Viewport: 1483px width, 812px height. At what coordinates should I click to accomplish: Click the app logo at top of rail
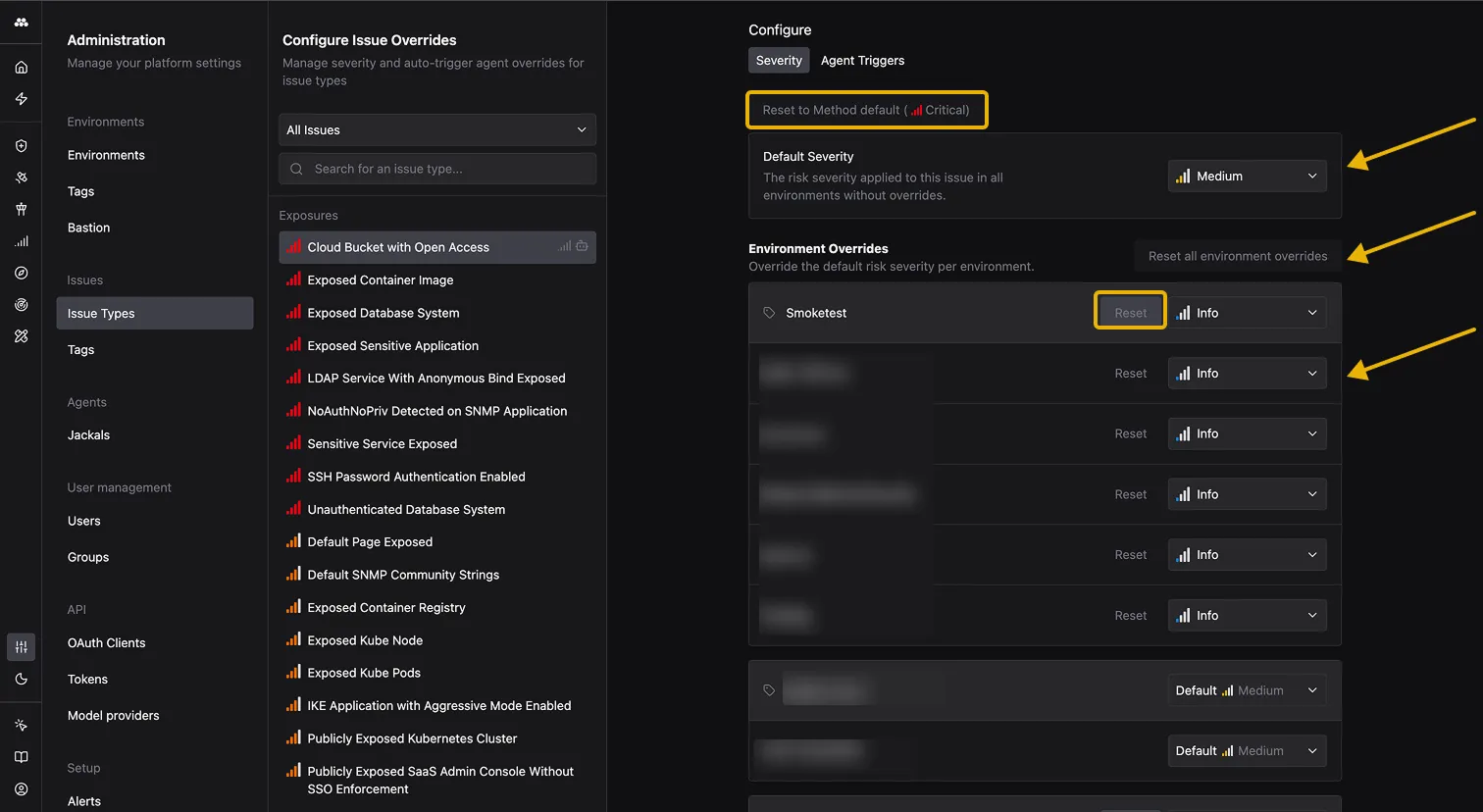pyautogui.click(x=21, y=22)
